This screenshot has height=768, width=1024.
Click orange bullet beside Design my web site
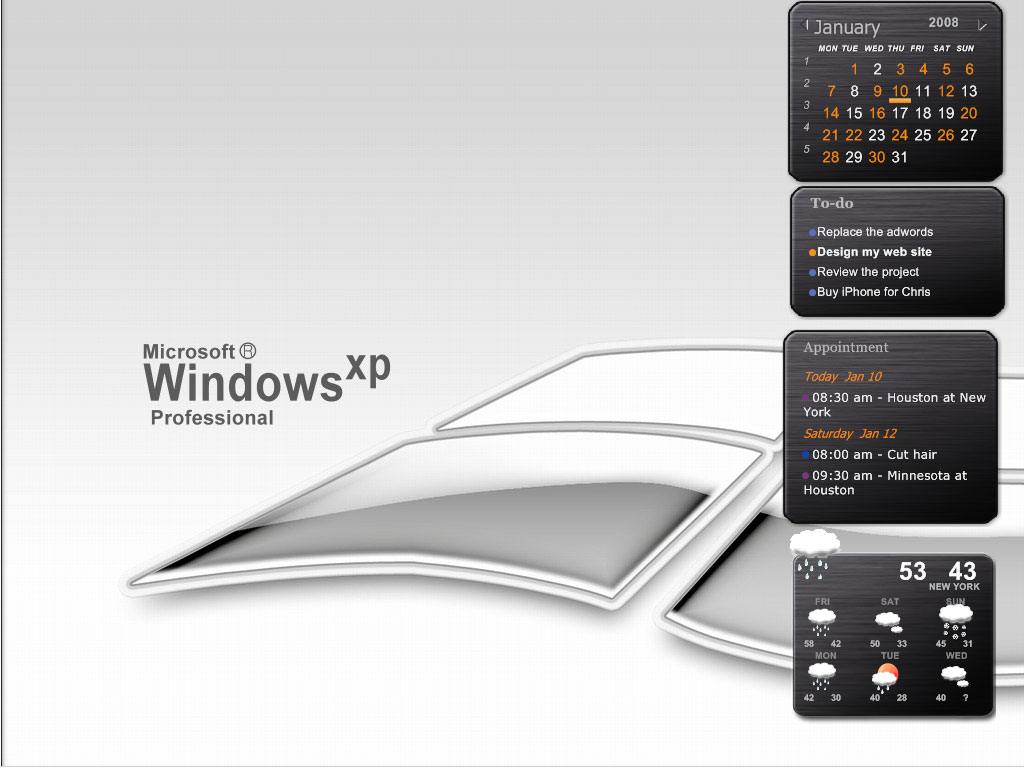[x=812, y=253]
